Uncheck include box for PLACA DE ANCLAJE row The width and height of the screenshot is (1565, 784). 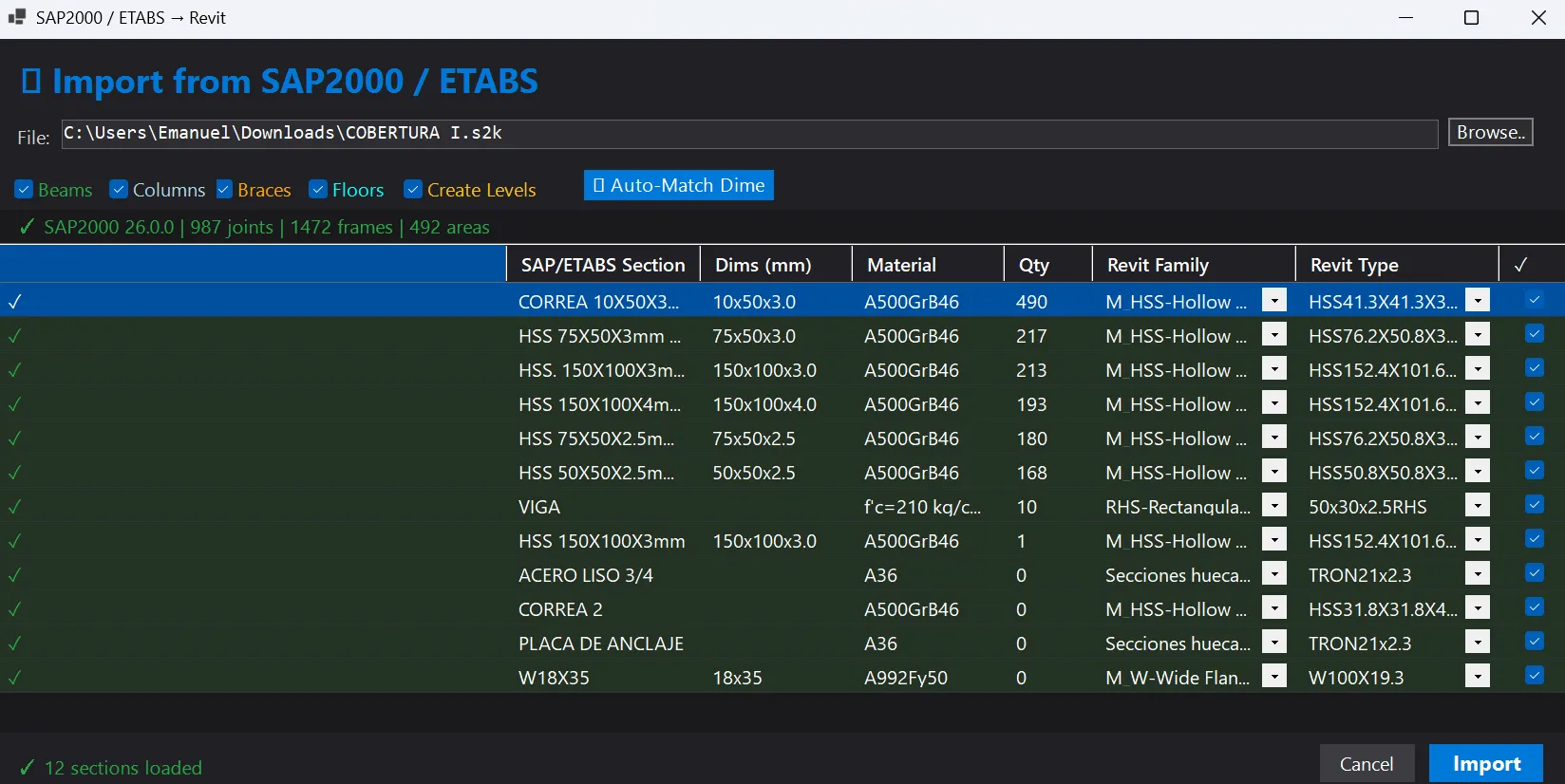coord(1535,642)
